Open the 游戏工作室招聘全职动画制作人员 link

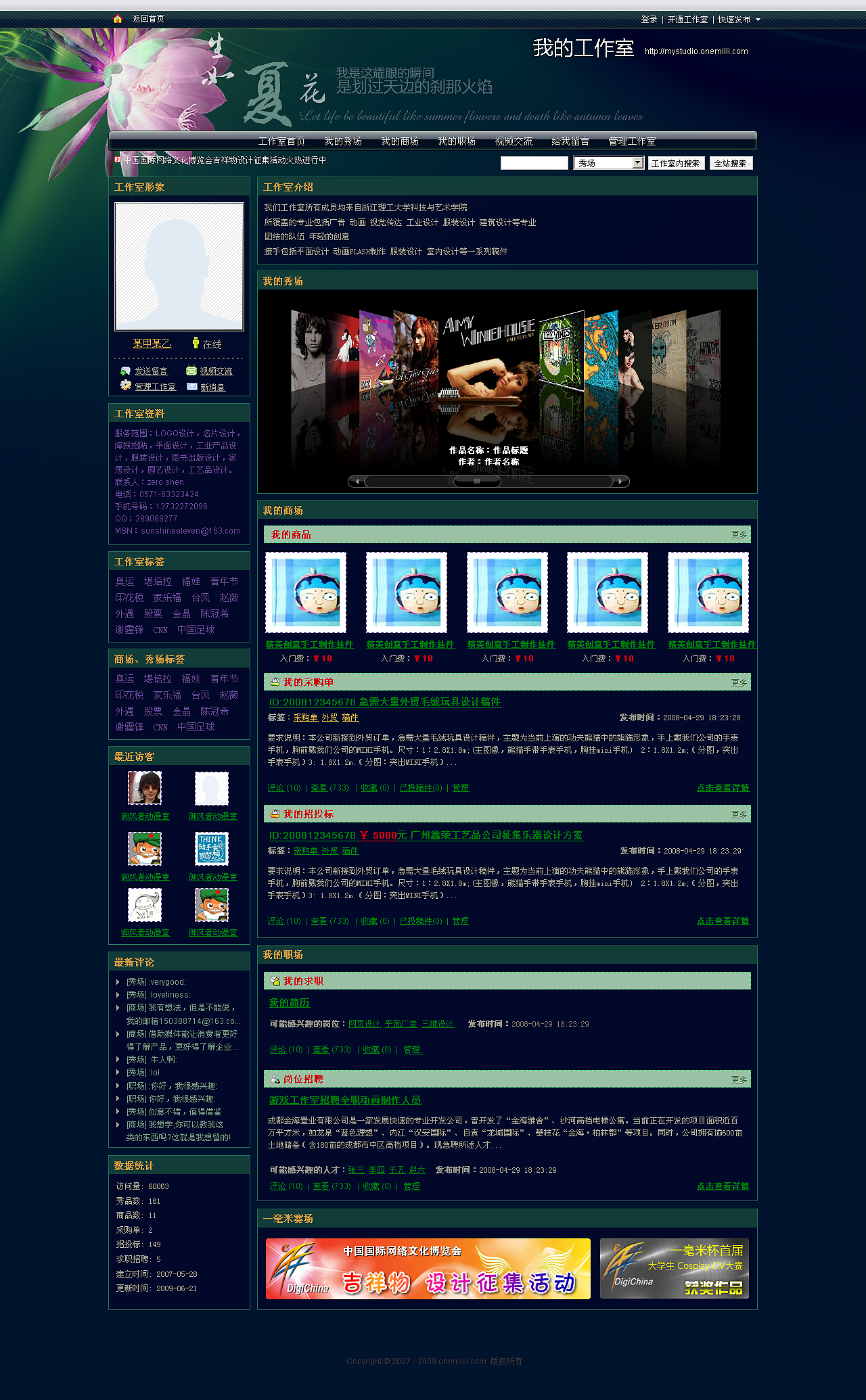(345, 1100)
